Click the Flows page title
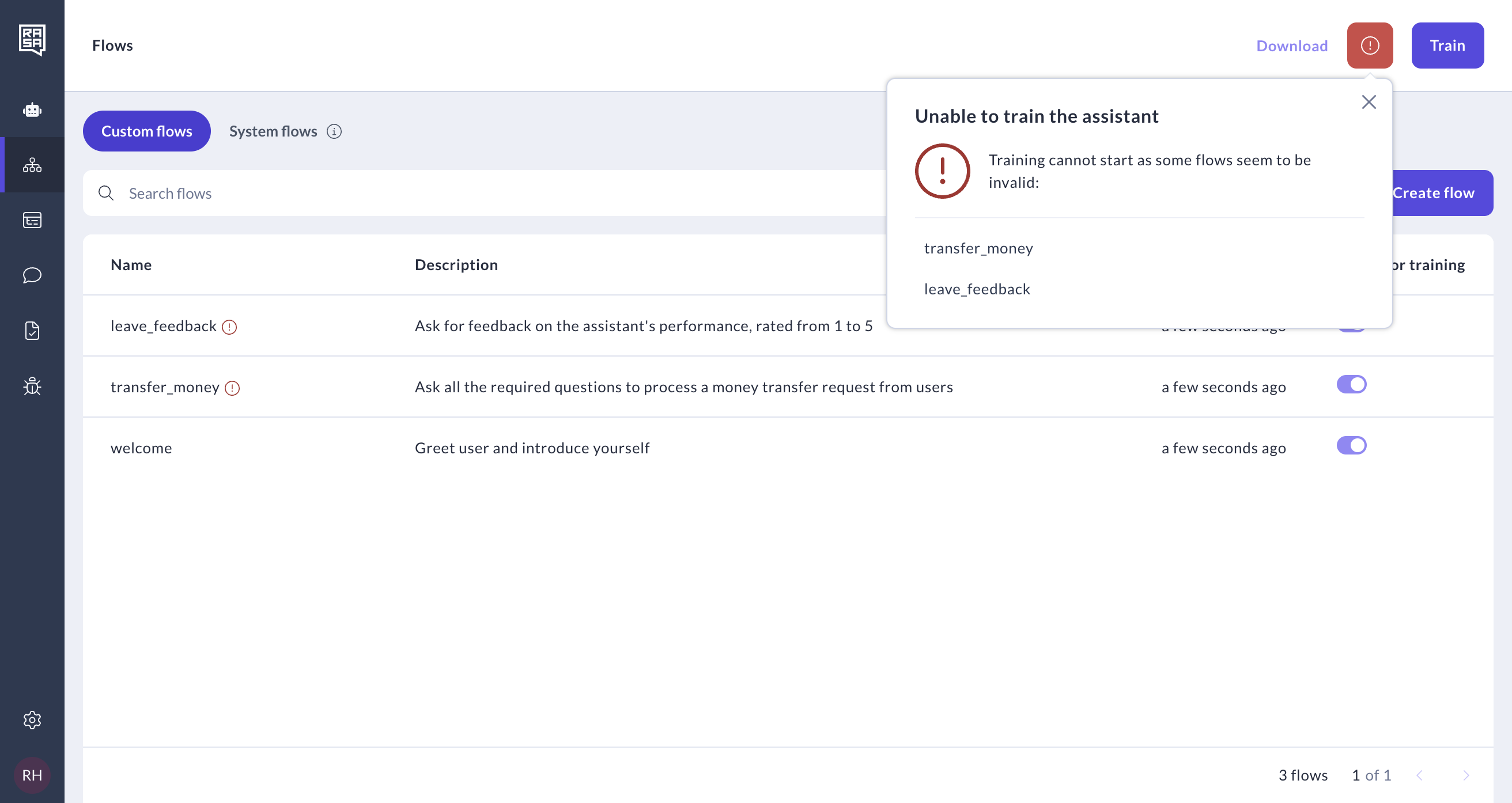 112,45
